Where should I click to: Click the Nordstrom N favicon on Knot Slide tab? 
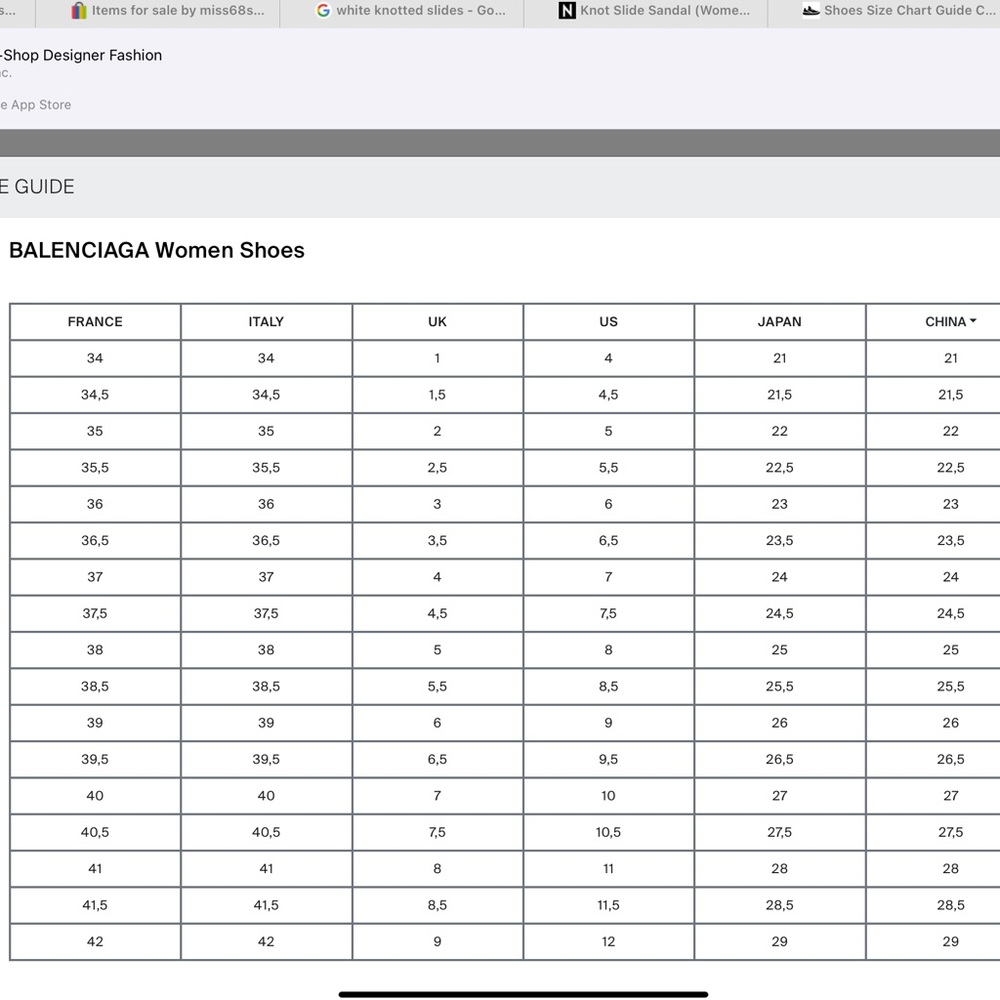(567, 11)
